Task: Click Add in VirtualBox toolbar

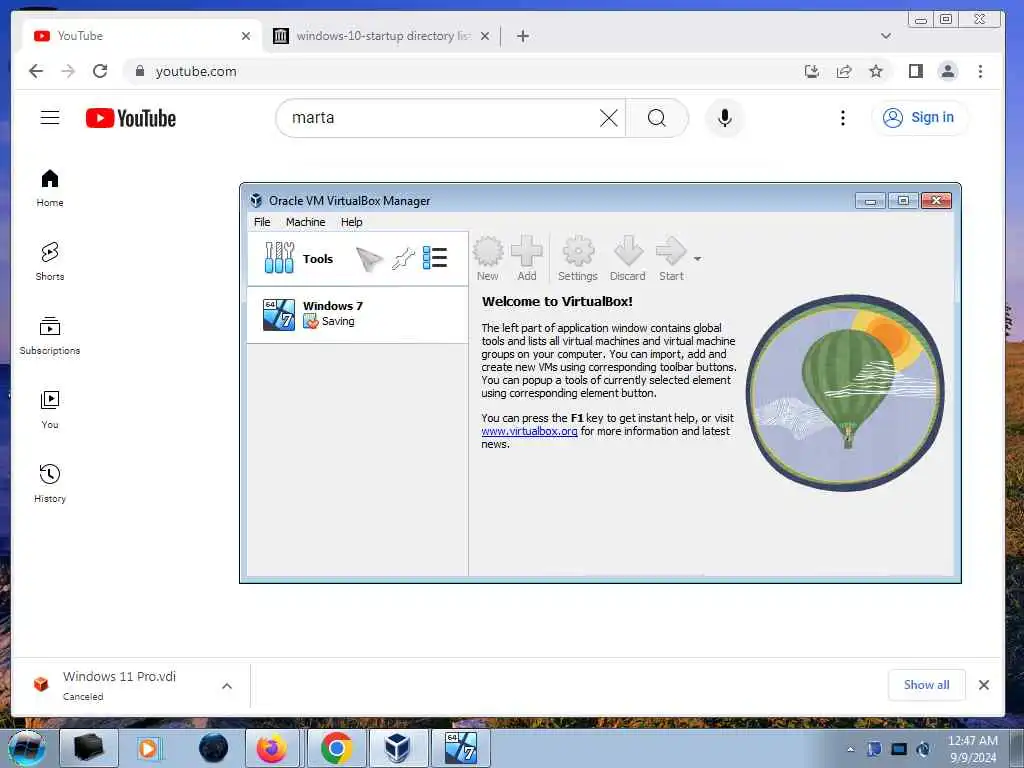Action: (x=526, y=259)
